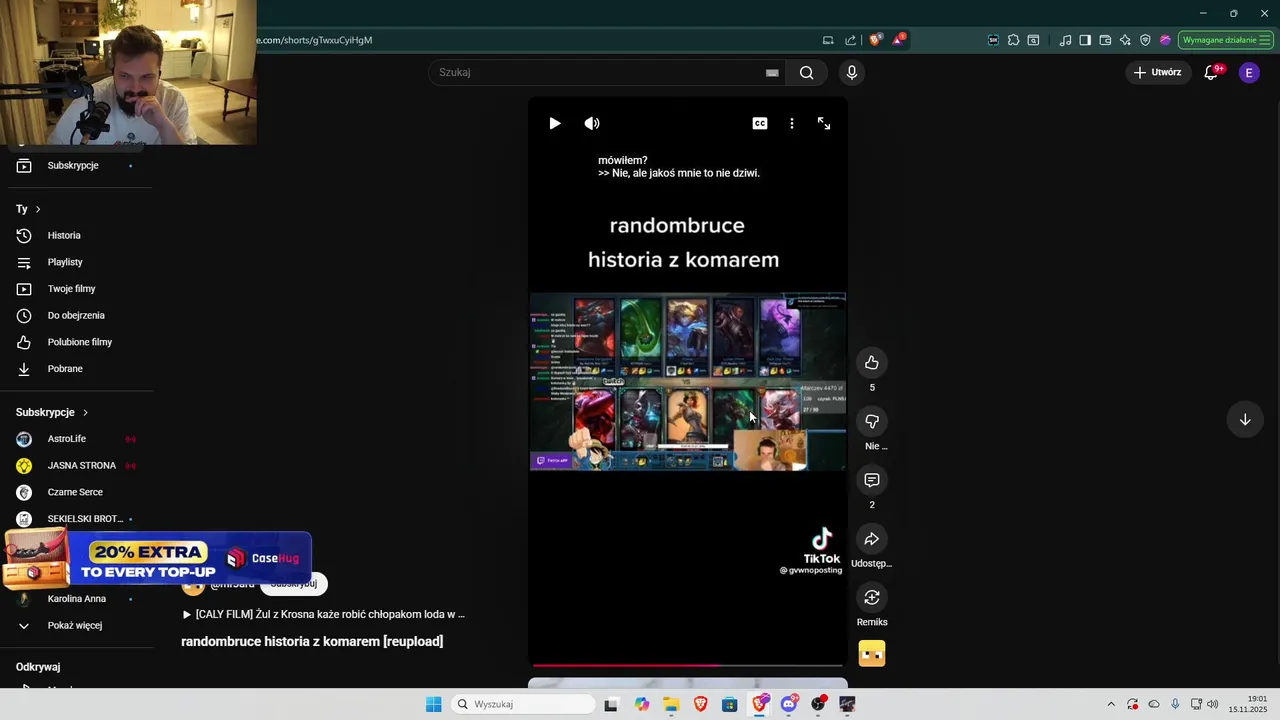Click the share page icon in address bar

point(850,40)
